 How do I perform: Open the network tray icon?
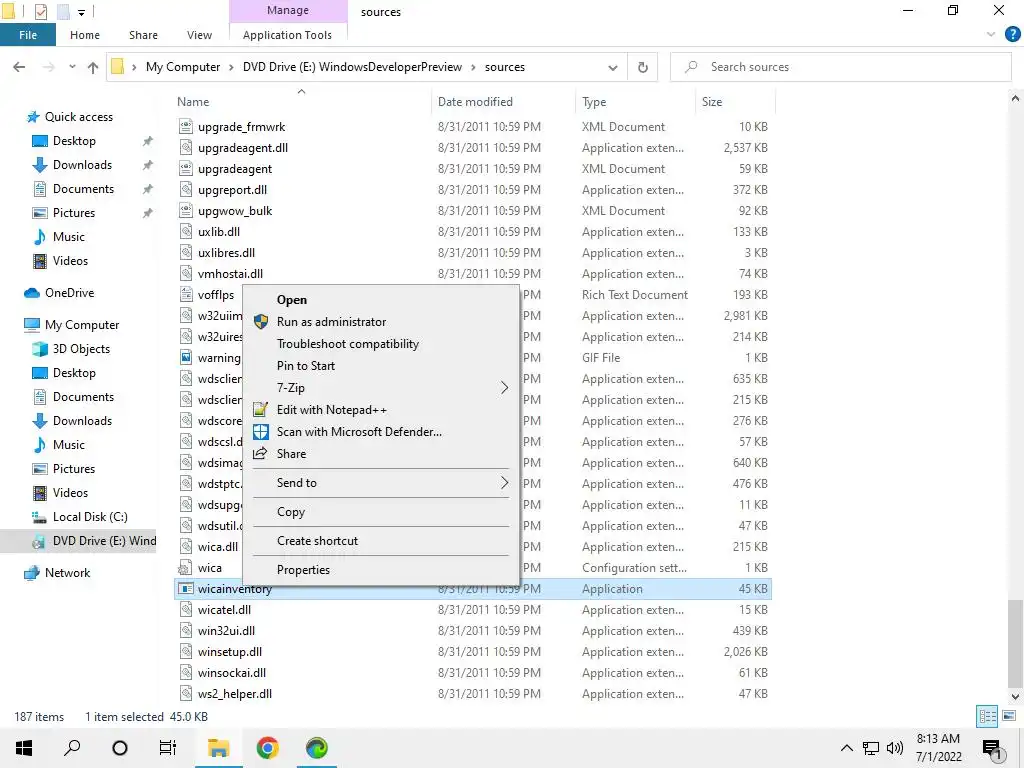(871, 748)
